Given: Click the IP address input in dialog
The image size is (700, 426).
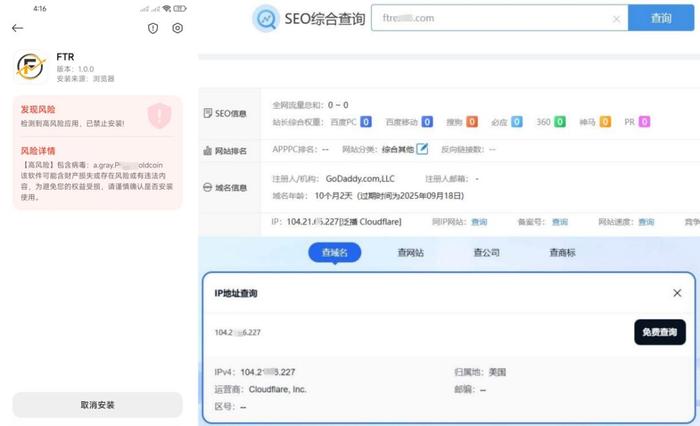Looking at the screenshot, I should [420, 332].
